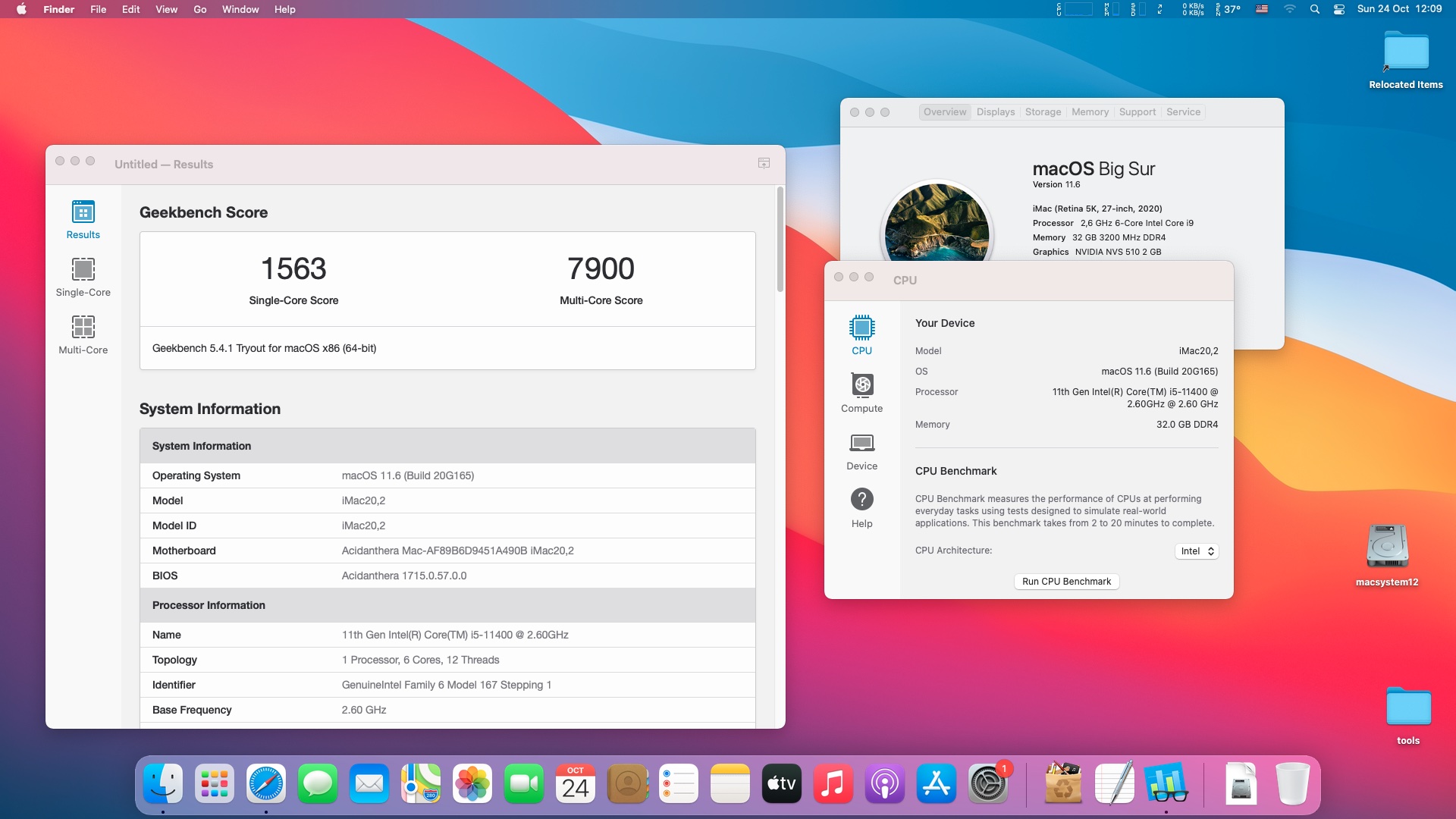
Task: Click the Results window vertical scrollbar
Action: click(780, 240)
